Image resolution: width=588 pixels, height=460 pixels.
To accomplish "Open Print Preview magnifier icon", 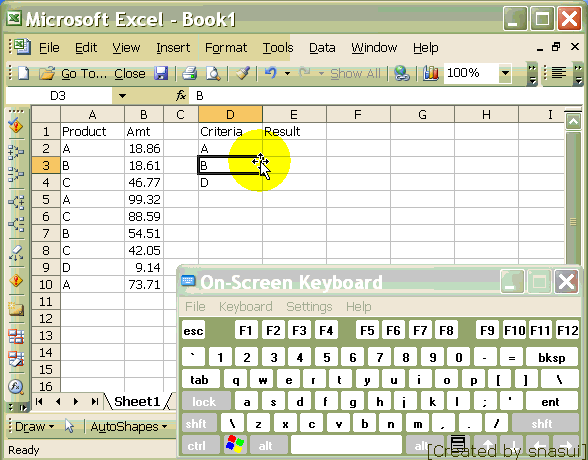I will coord(213,73).
